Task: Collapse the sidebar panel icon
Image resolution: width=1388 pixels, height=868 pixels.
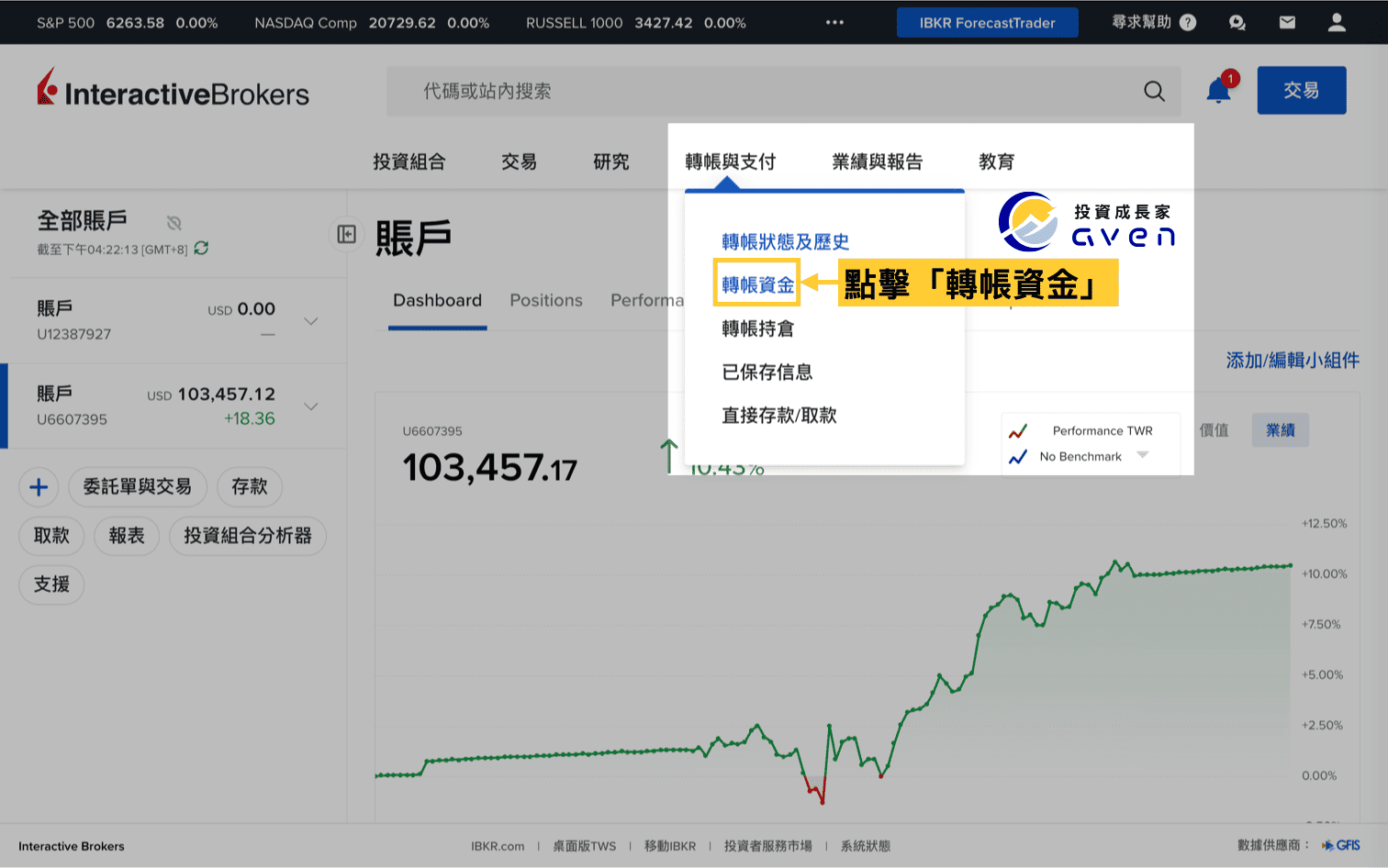Action: 347,235
